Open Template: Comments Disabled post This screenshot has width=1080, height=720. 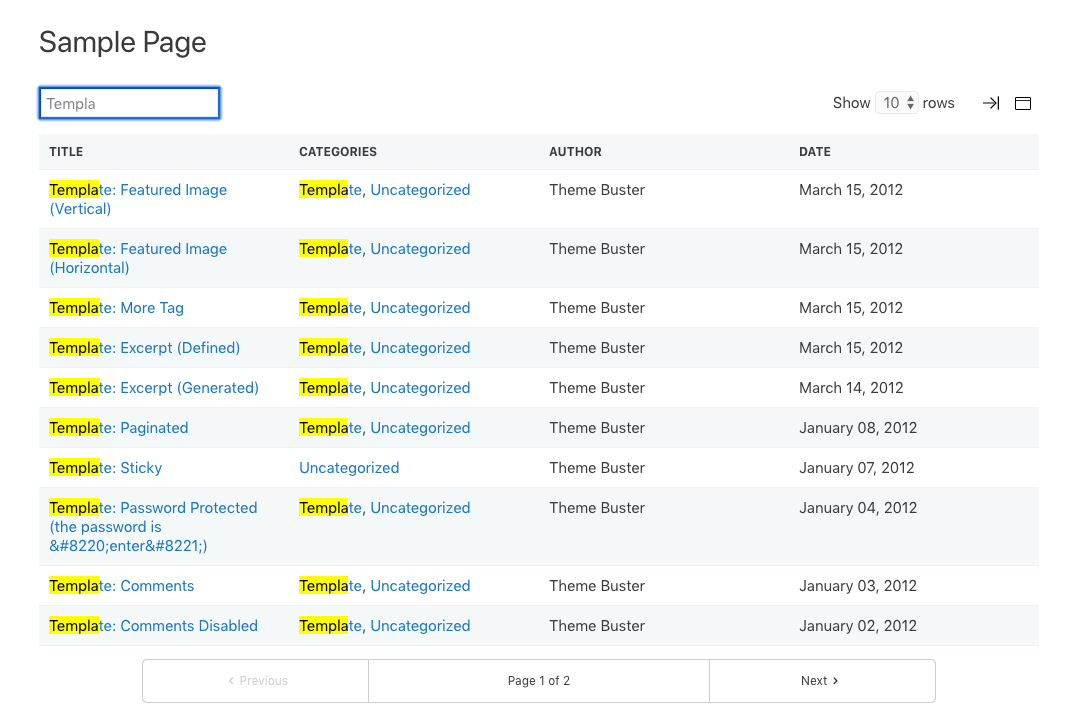click(154, 626)
